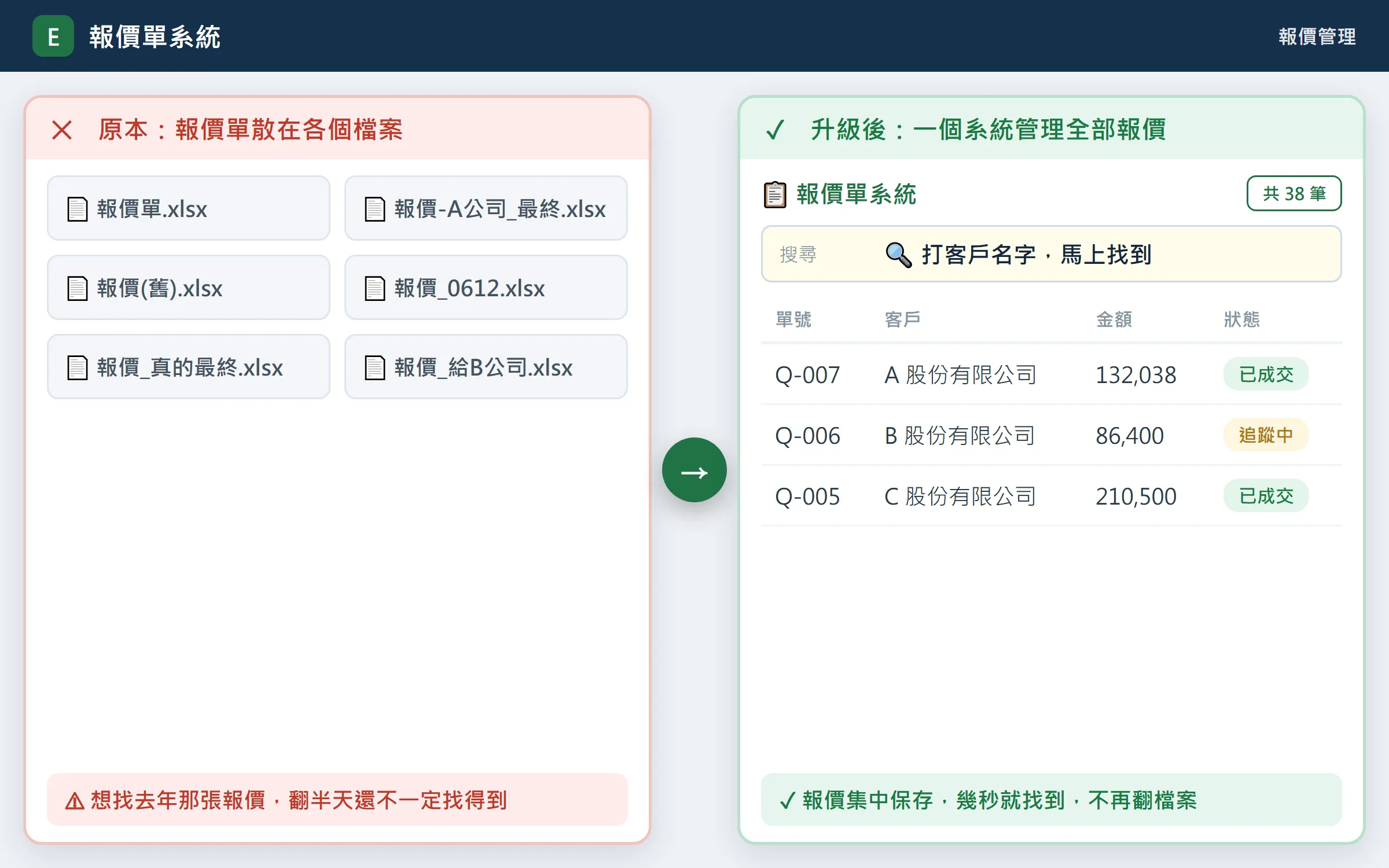Click the file icon of 報價_給B公司.xlsx
This screenshot has height=868, width=1389.
point(375,367)
